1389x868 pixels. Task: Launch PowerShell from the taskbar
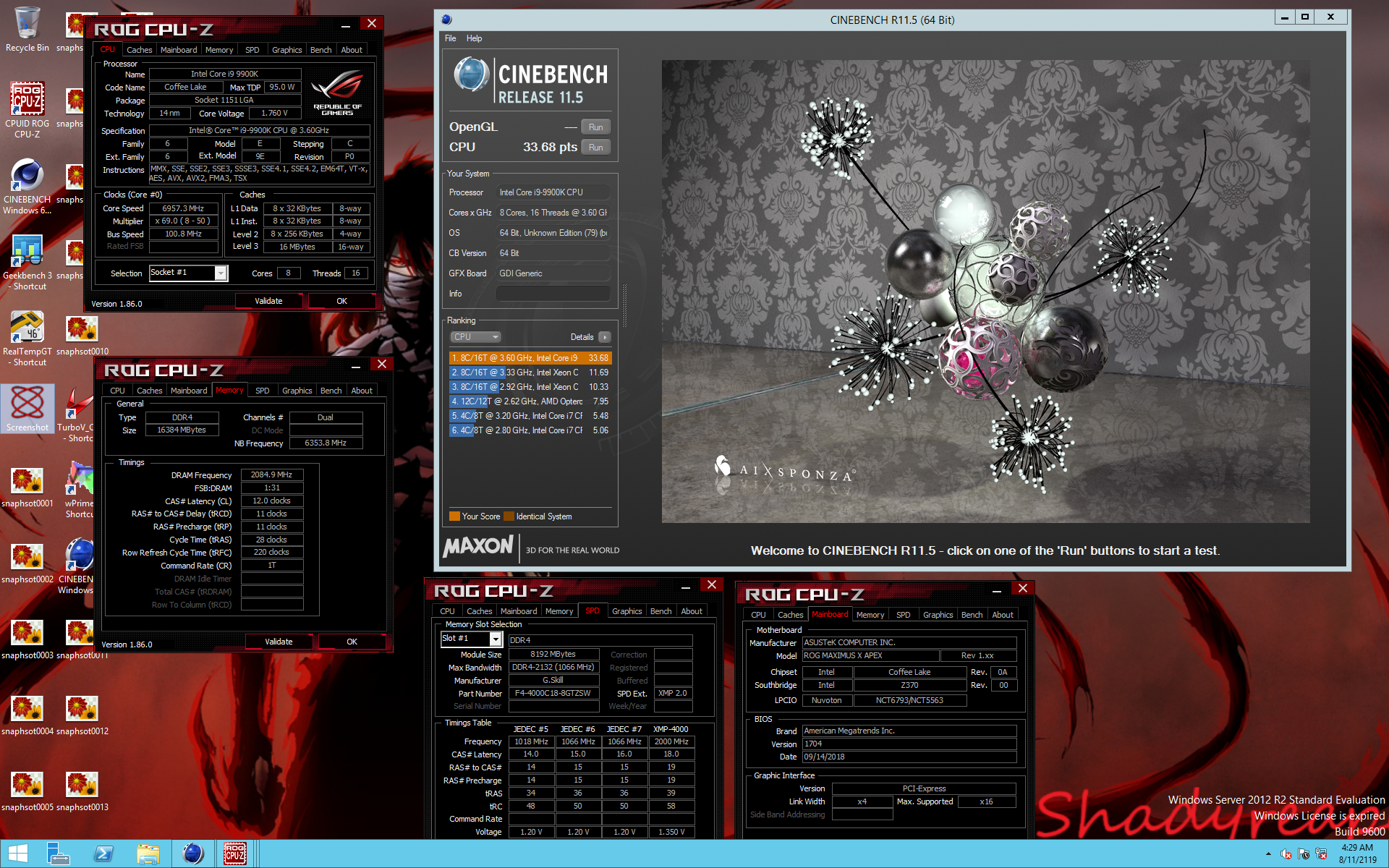103,854
